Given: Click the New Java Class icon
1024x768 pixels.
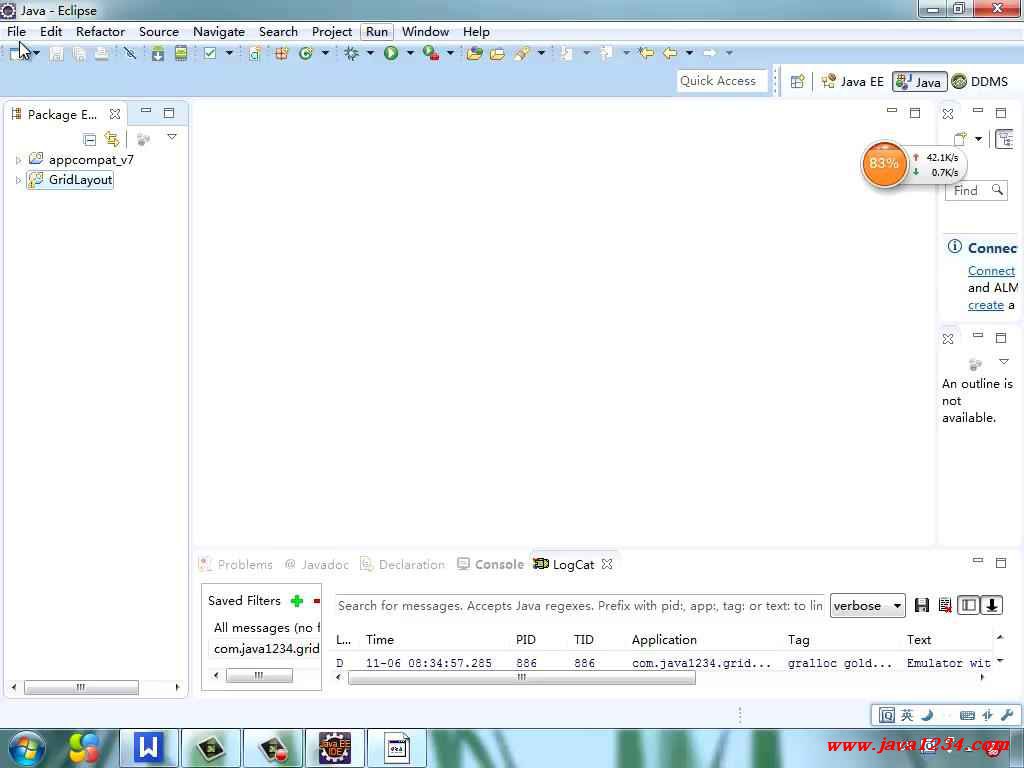Looking at the screenshot, I should (x=306, y=54).
